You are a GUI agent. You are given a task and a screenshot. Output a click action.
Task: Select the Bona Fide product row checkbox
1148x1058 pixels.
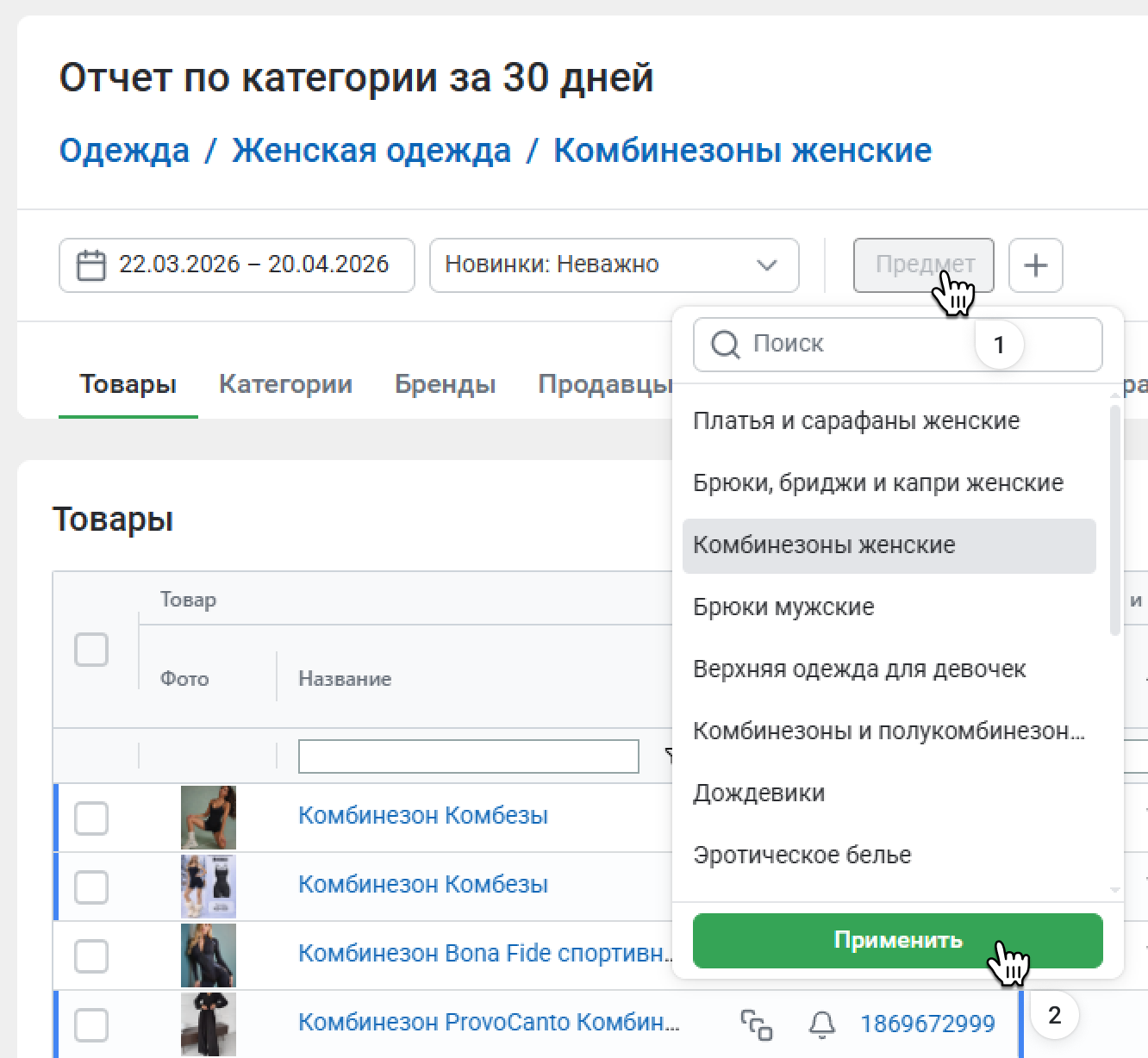point(91,955)
